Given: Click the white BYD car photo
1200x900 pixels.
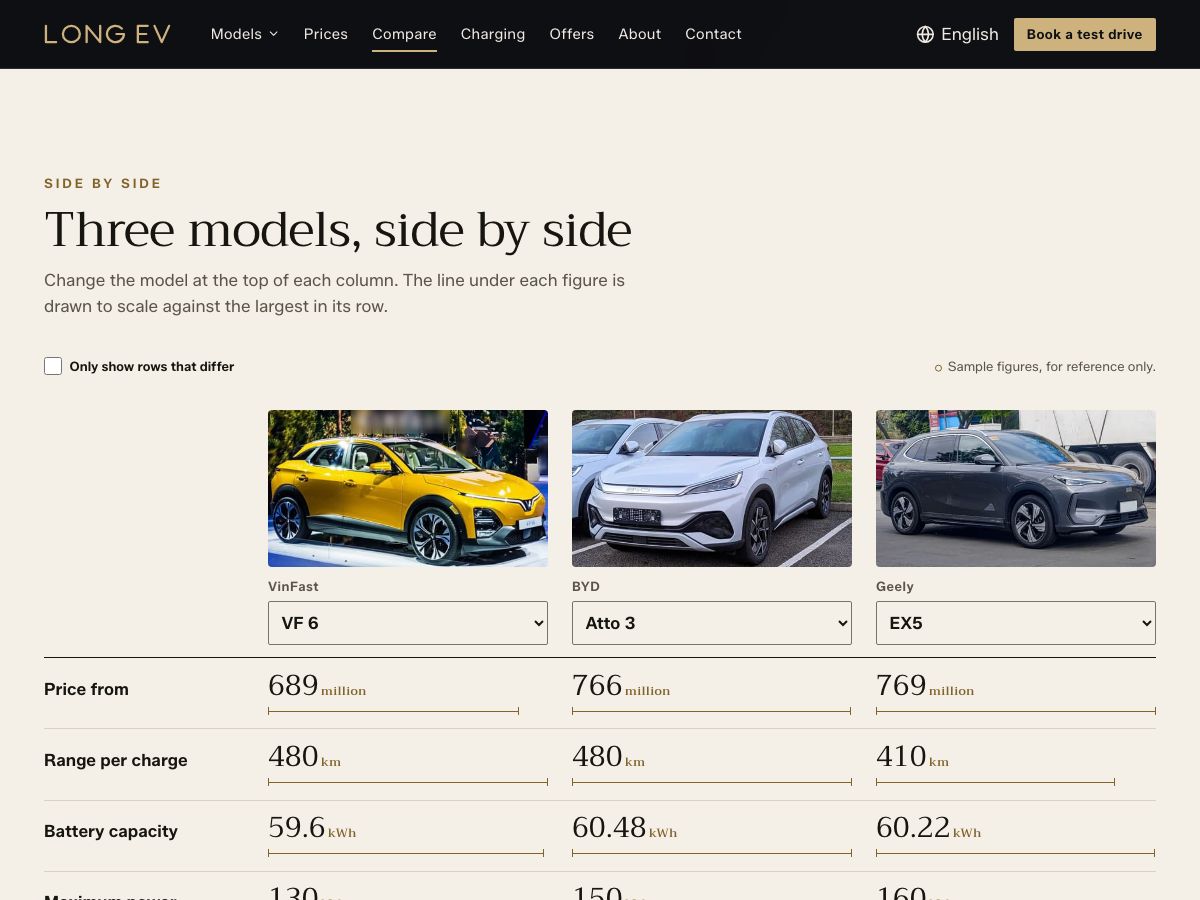Looking at the screenshot, I should [712, 488].
